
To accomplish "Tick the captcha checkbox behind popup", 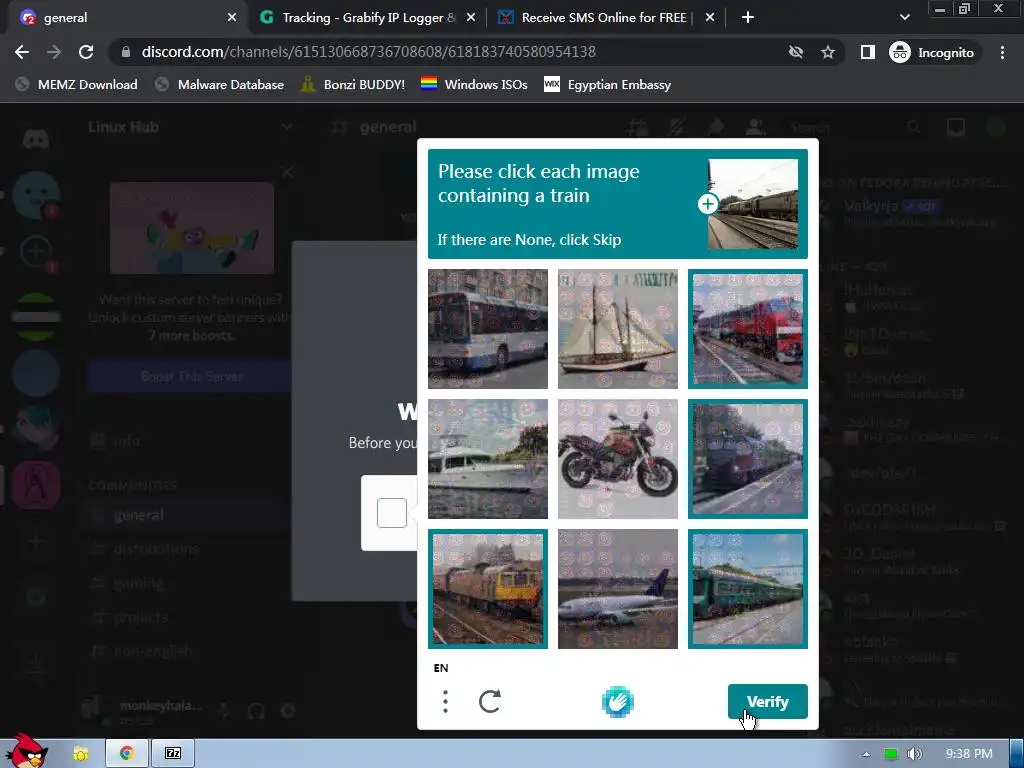I will [392, 513].
